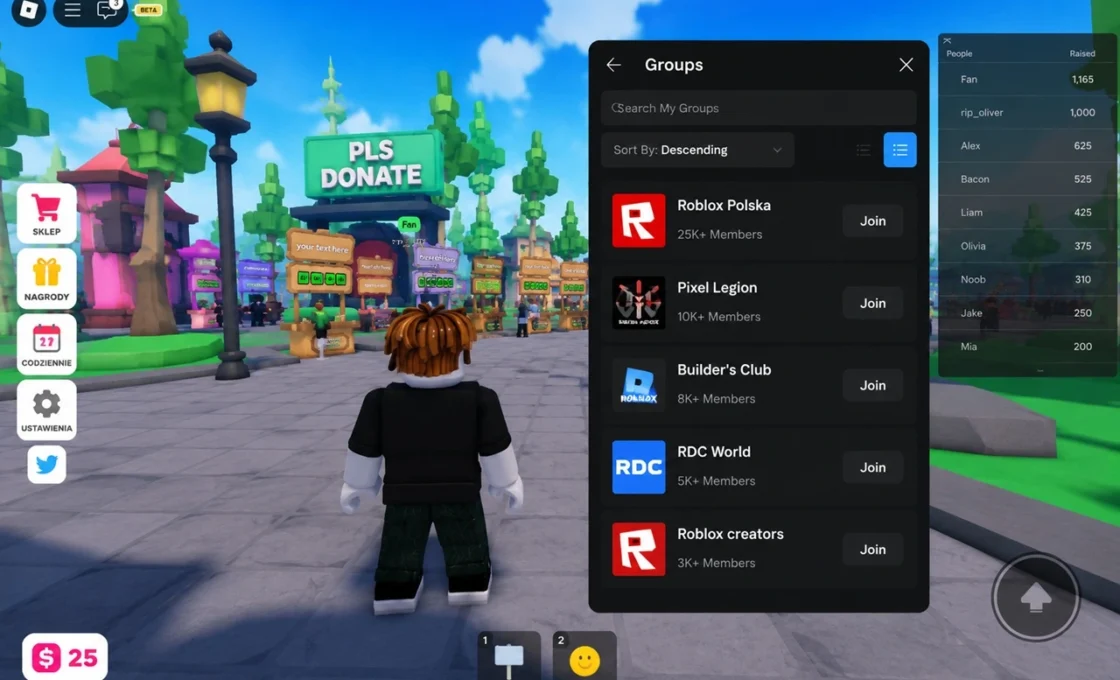Join the RDC World group
1120x680 pixels.
873,467
